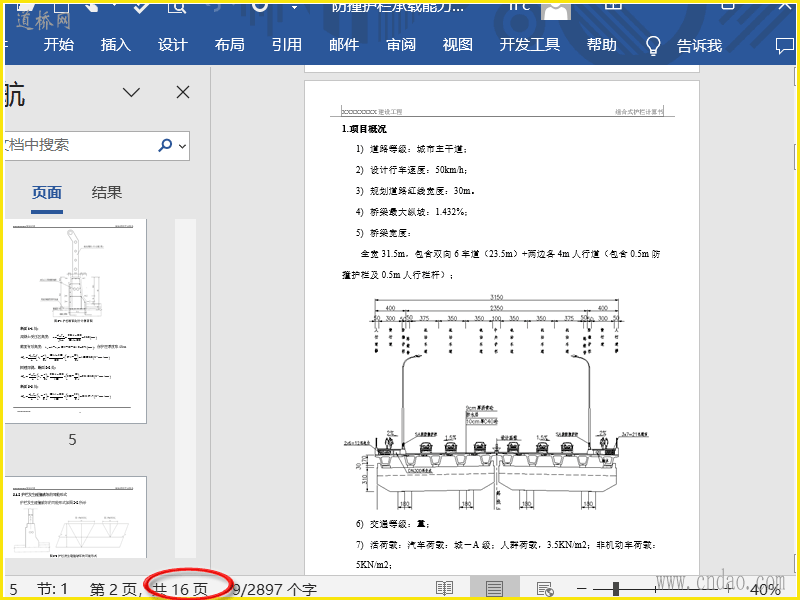This screenshot has width=800, height=600.
Task: Click 节: 1 section indicator in status bar
Action: tap(52, 589)
